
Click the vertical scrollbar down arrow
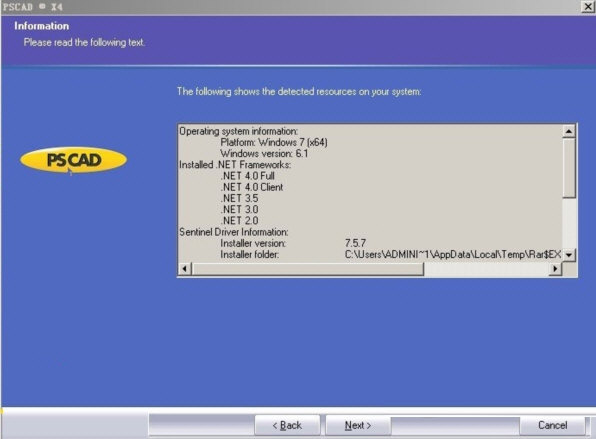pos(569,255)
